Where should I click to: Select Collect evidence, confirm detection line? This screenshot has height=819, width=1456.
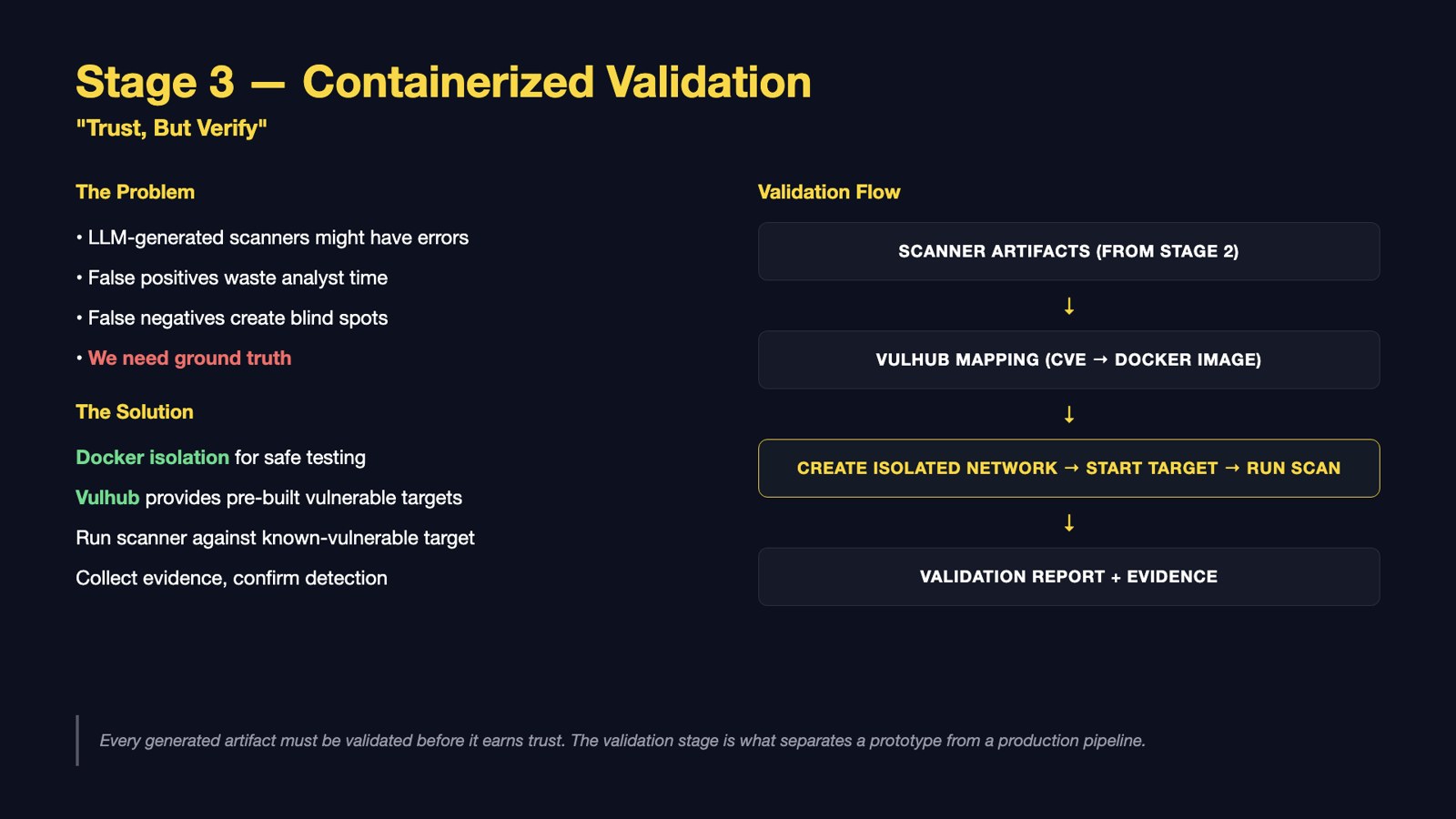[x=231, y=578]
